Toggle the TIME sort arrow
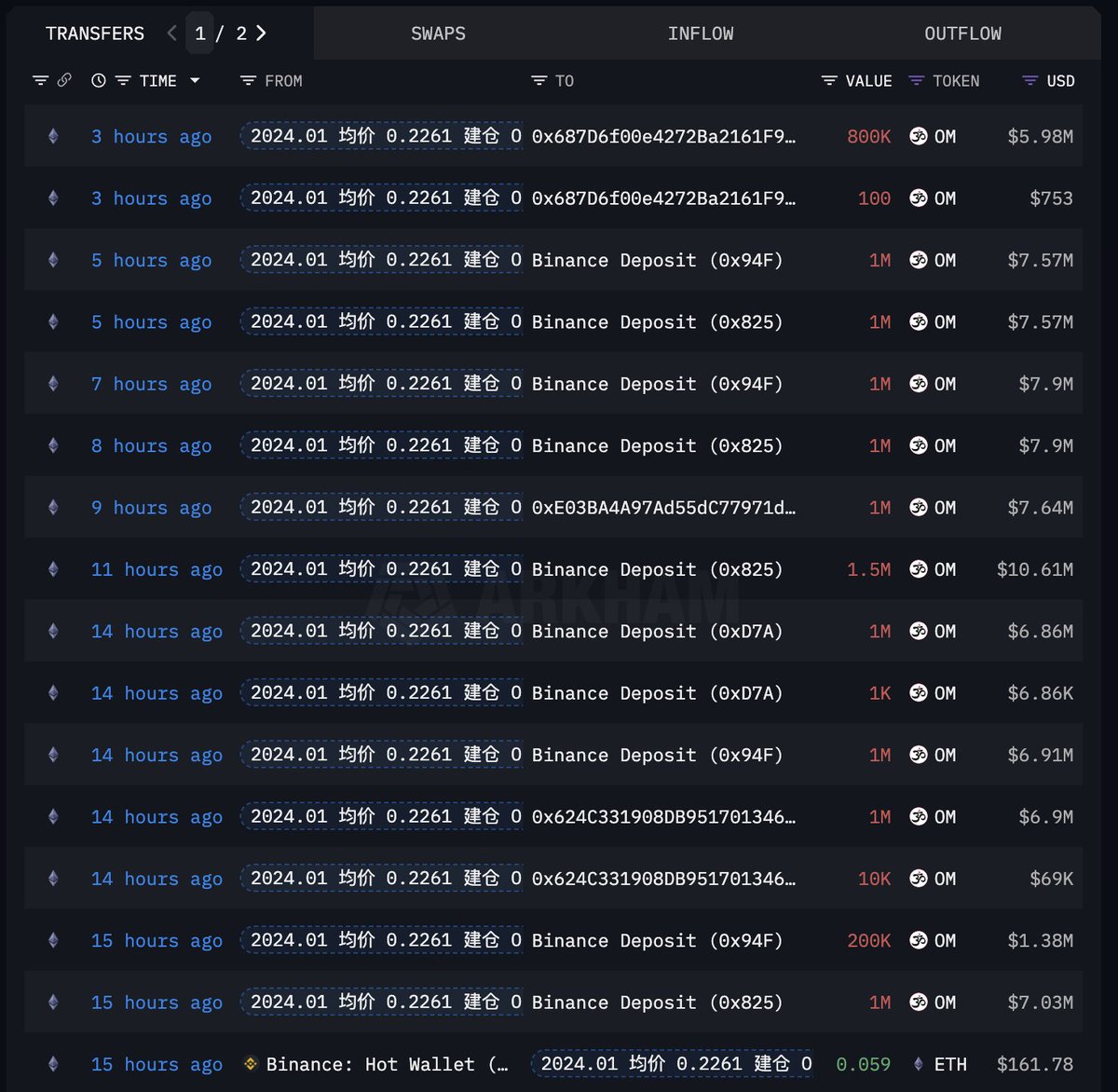 tap(195, 81)
